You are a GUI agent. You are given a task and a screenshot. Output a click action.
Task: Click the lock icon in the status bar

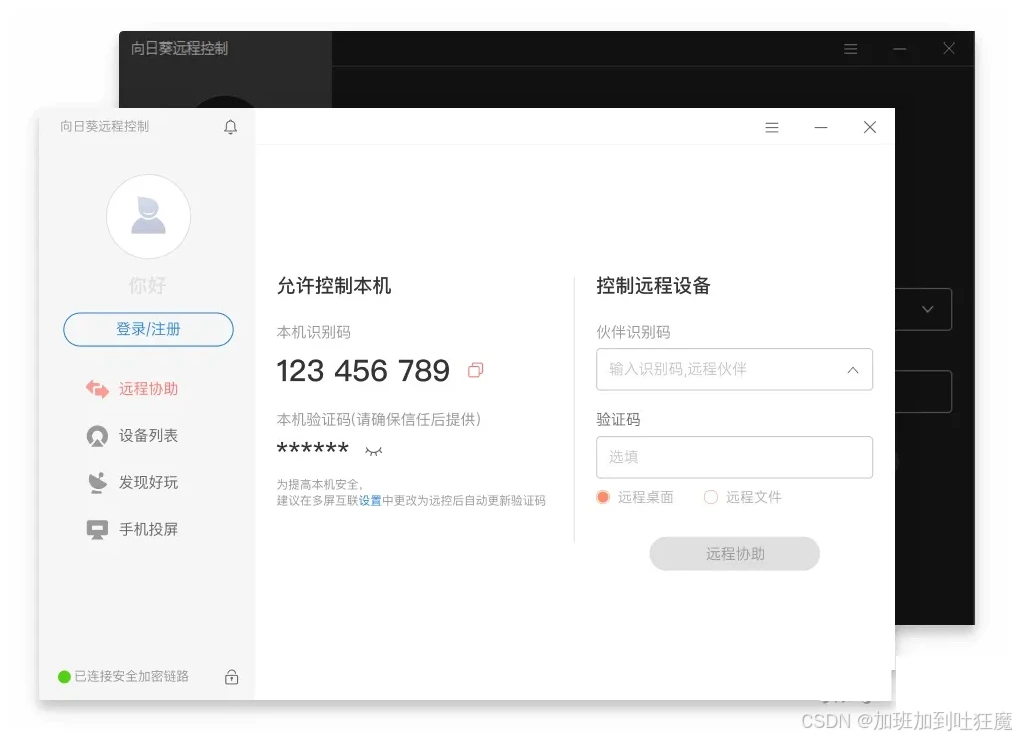point(231,677)
